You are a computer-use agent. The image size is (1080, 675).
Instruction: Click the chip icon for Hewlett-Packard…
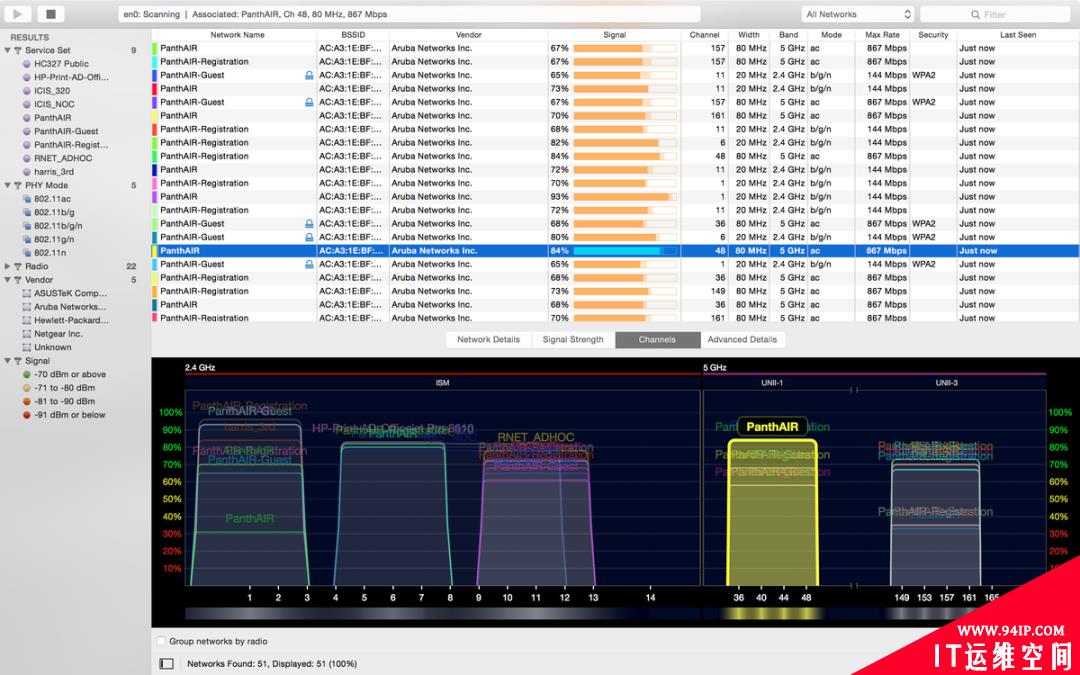click(x=27, y=320)
